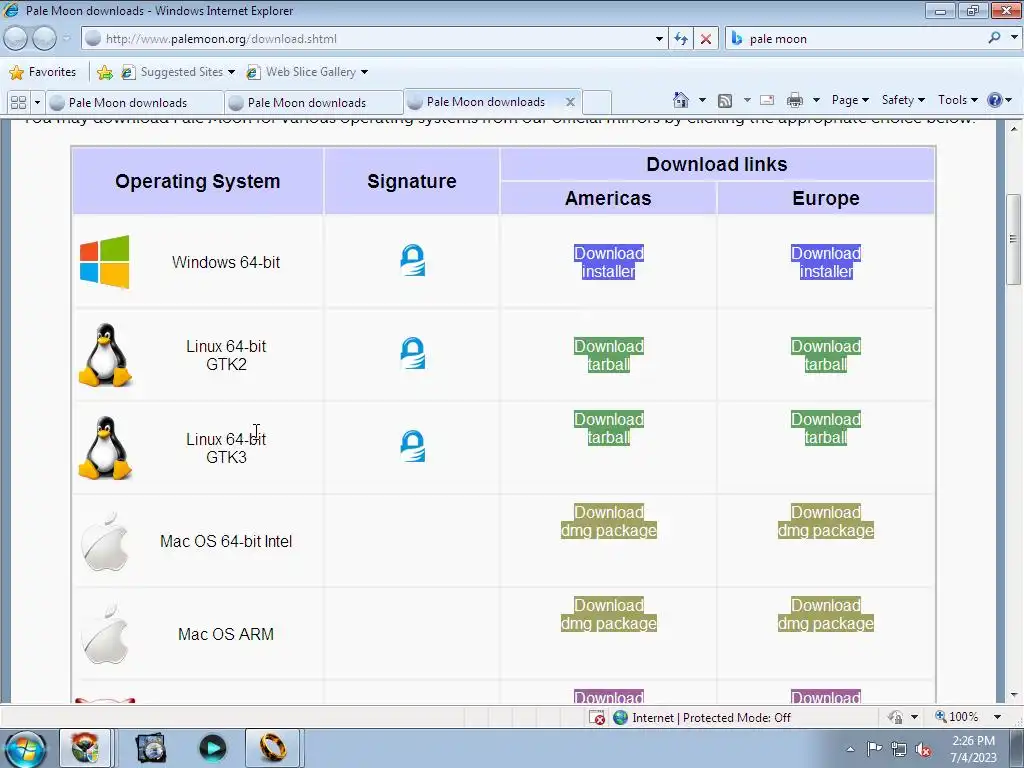
Task: Open the Print dropdown arrow
Action: [816, 100]
